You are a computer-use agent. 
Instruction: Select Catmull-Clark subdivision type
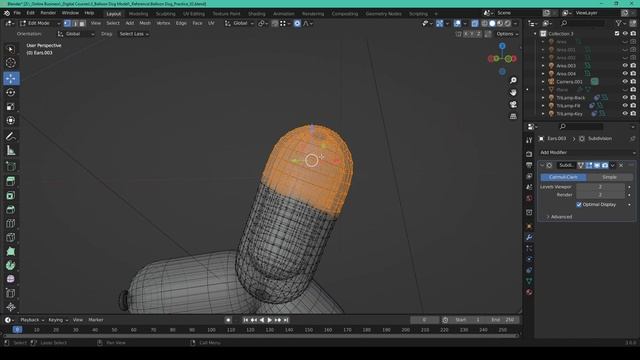(563, 177)
